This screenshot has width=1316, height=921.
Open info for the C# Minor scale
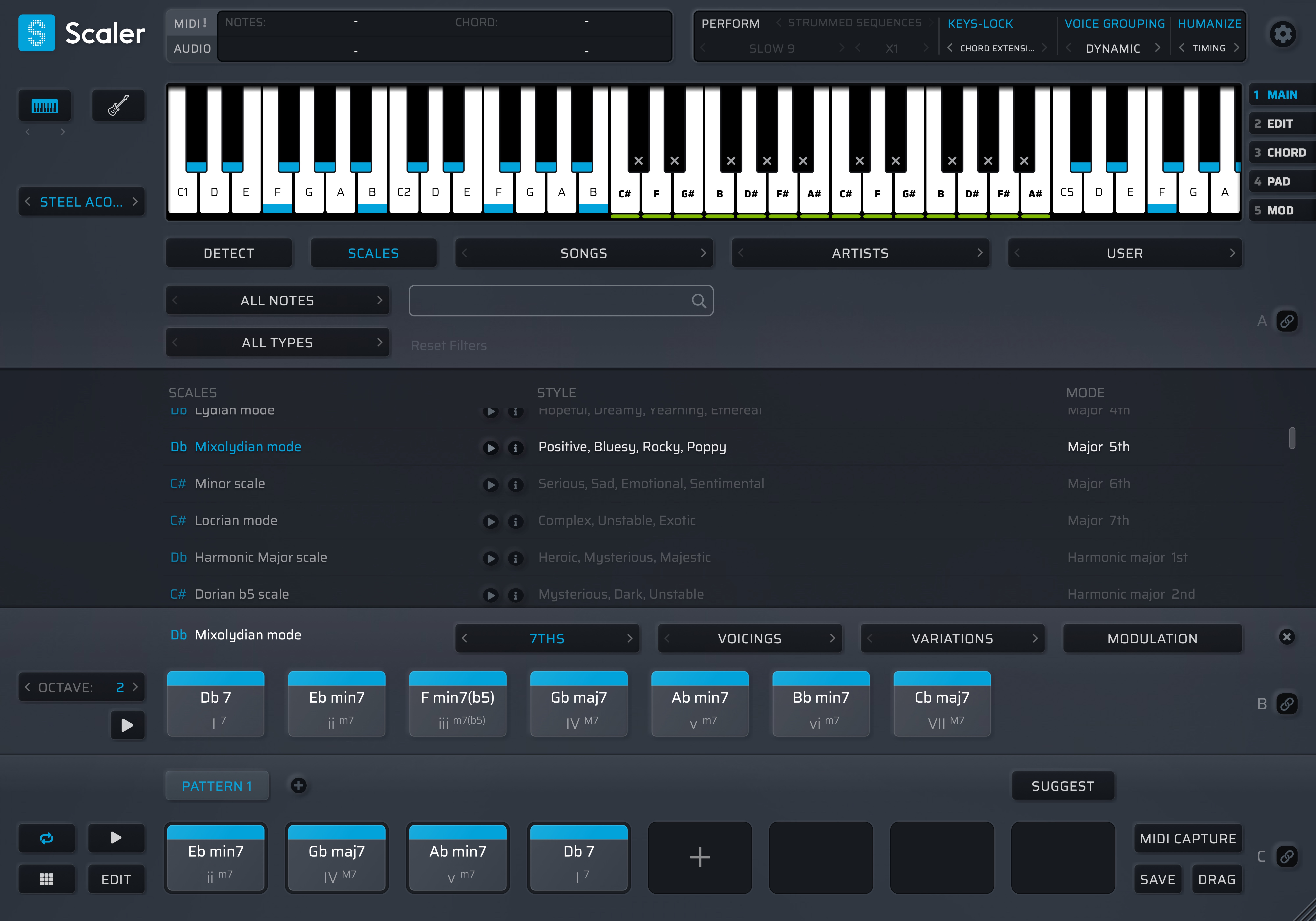coord(515,485)
